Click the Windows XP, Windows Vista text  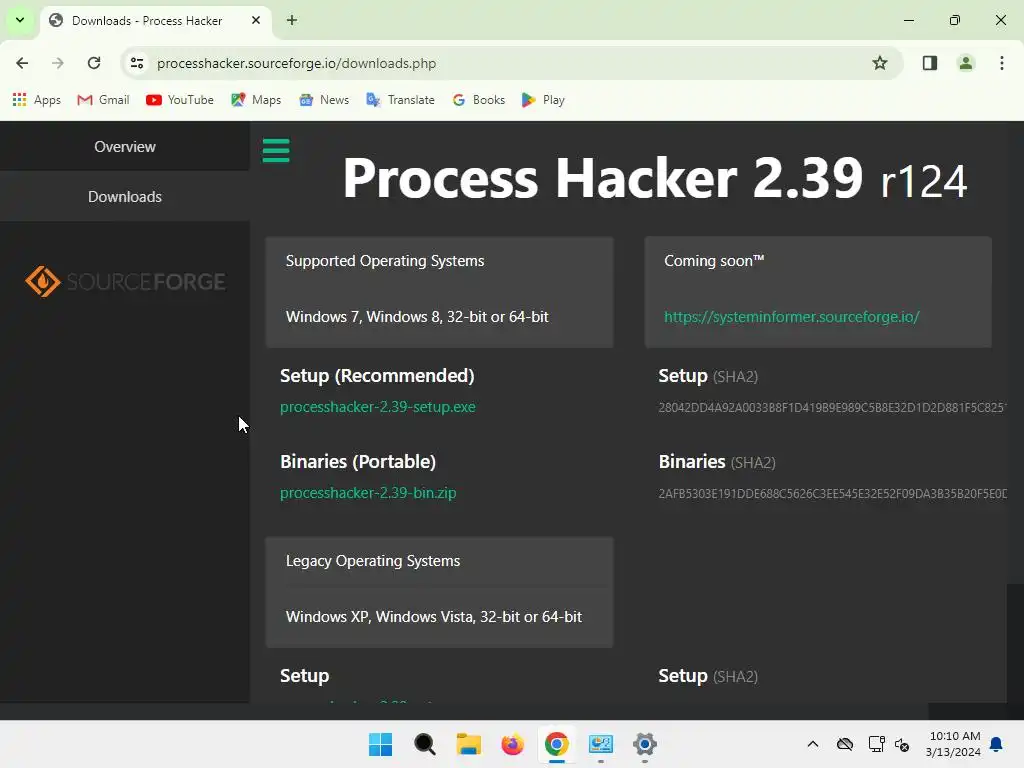click(434, 616)
